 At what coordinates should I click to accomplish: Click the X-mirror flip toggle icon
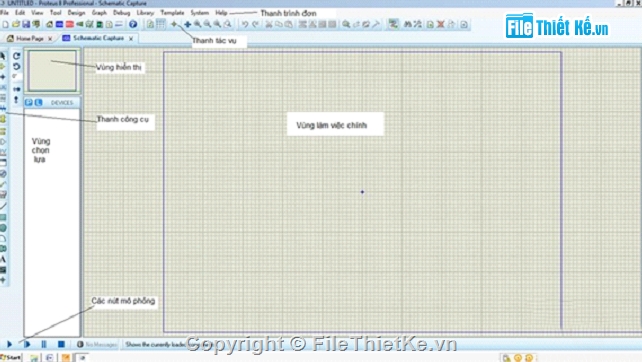(16, 88)
